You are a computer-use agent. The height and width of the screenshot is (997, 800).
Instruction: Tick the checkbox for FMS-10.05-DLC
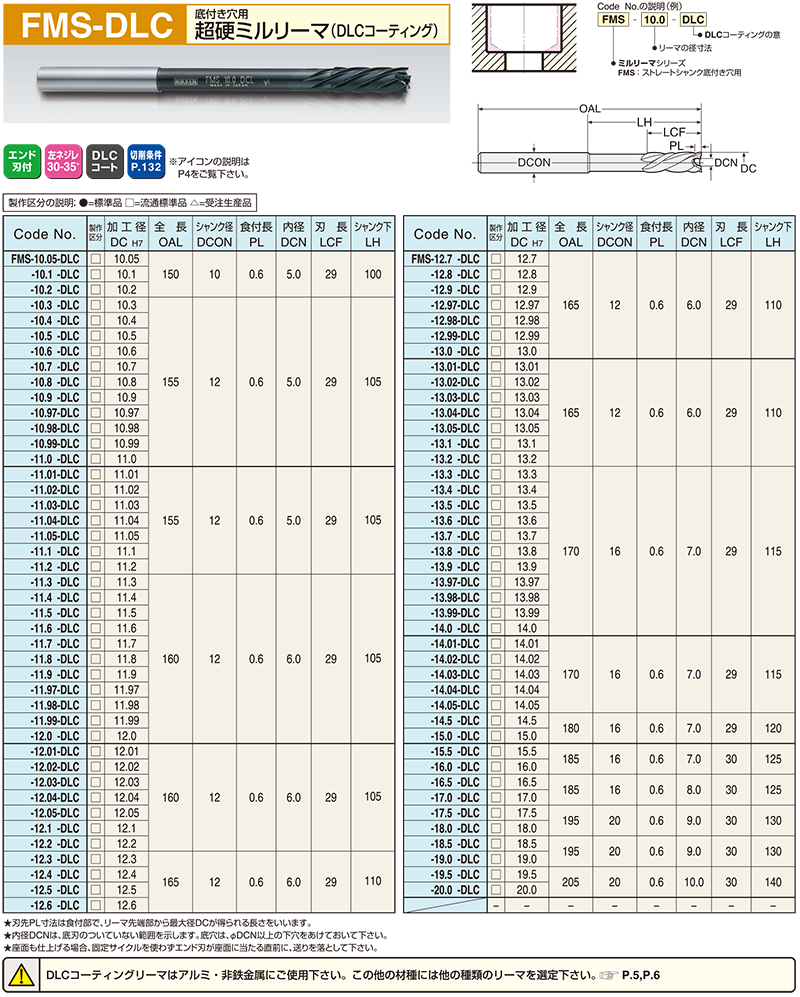coord(96,258)
